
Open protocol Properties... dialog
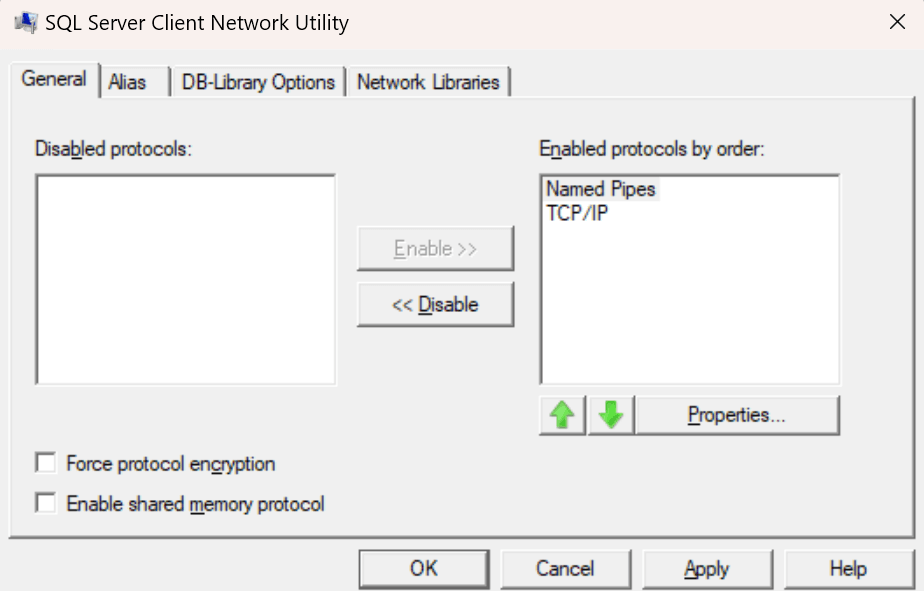pyautogui.click(x=737, y=415)
